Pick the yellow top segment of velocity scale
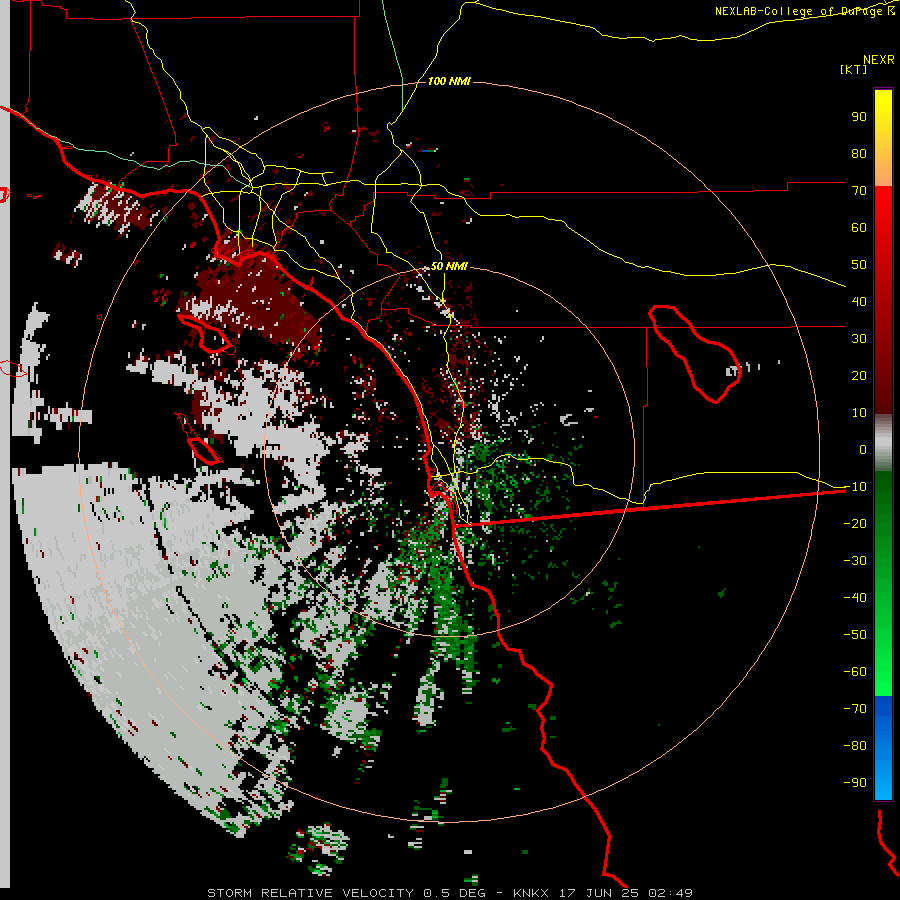This screenshot has width=900, height=900. pos(883,138)
